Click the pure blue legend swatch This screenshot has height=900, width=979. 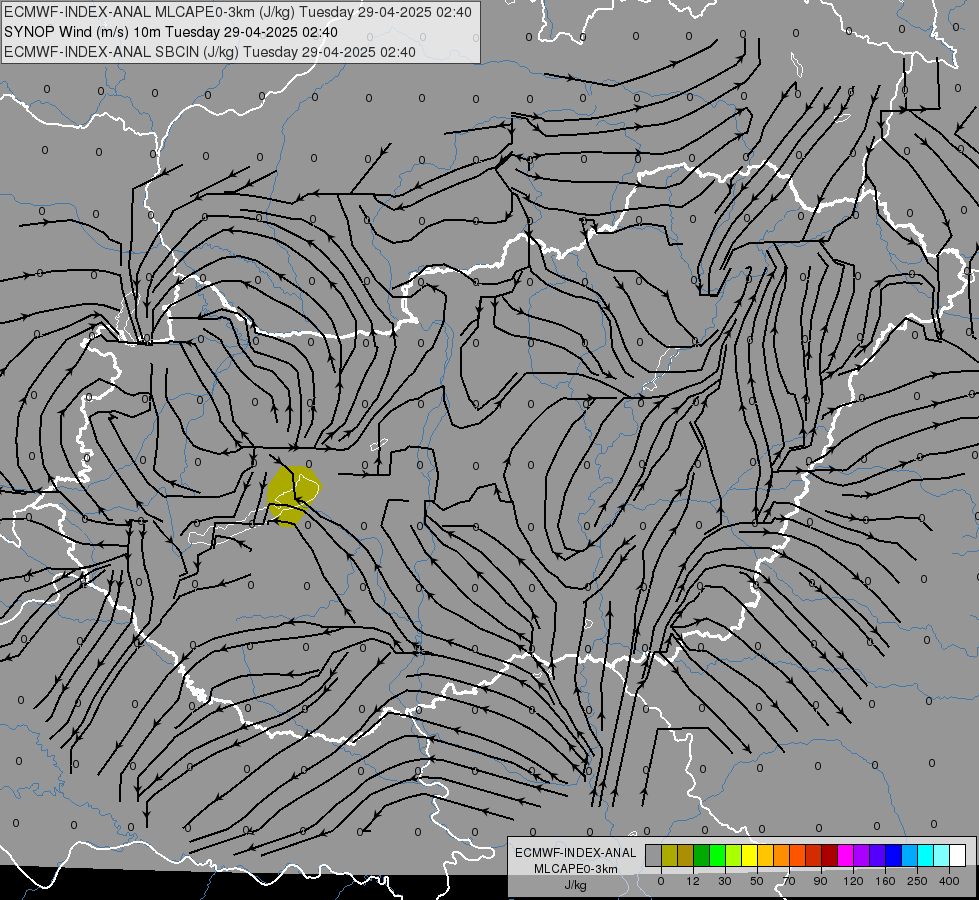coord(893,855)
